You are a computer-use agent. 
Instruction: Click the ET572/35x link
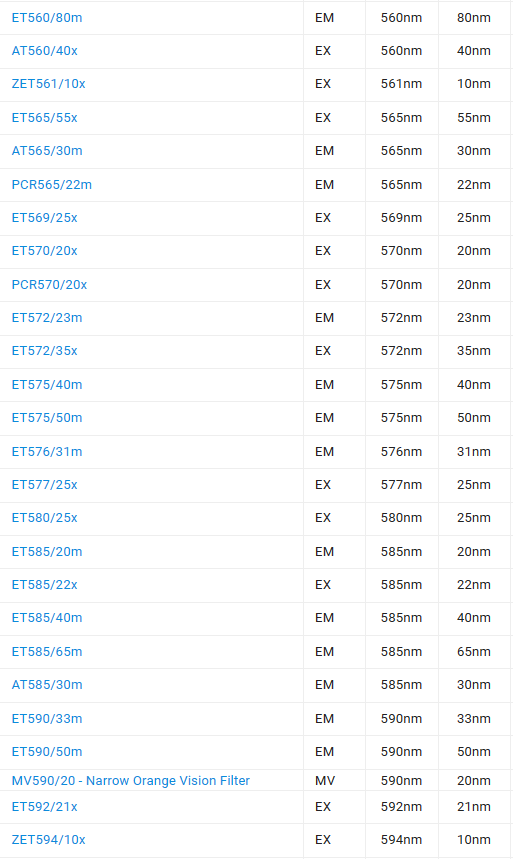tap(44, 351)
